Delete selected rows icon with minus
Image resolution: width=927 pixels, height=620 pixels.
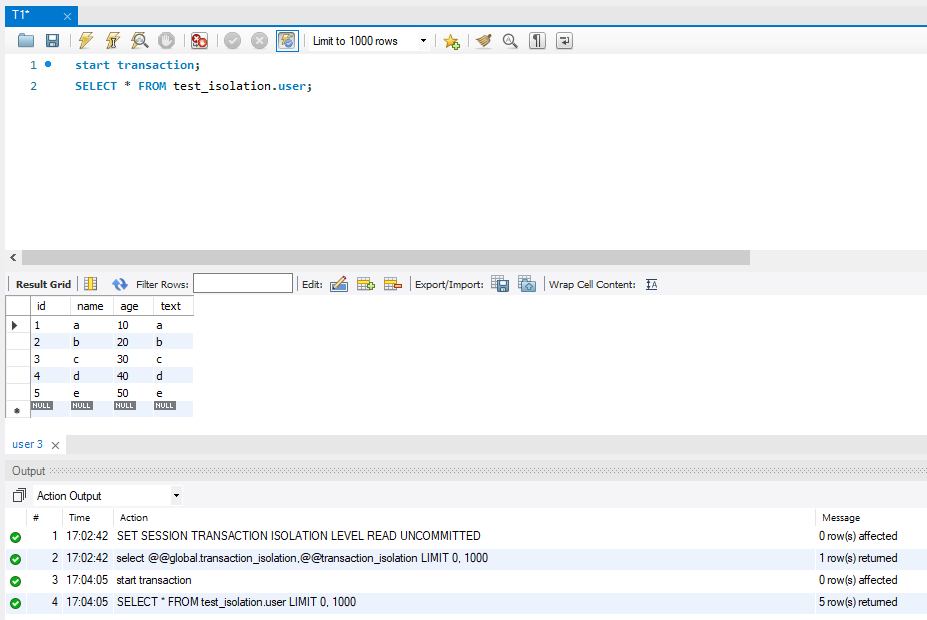pos(393,284)
